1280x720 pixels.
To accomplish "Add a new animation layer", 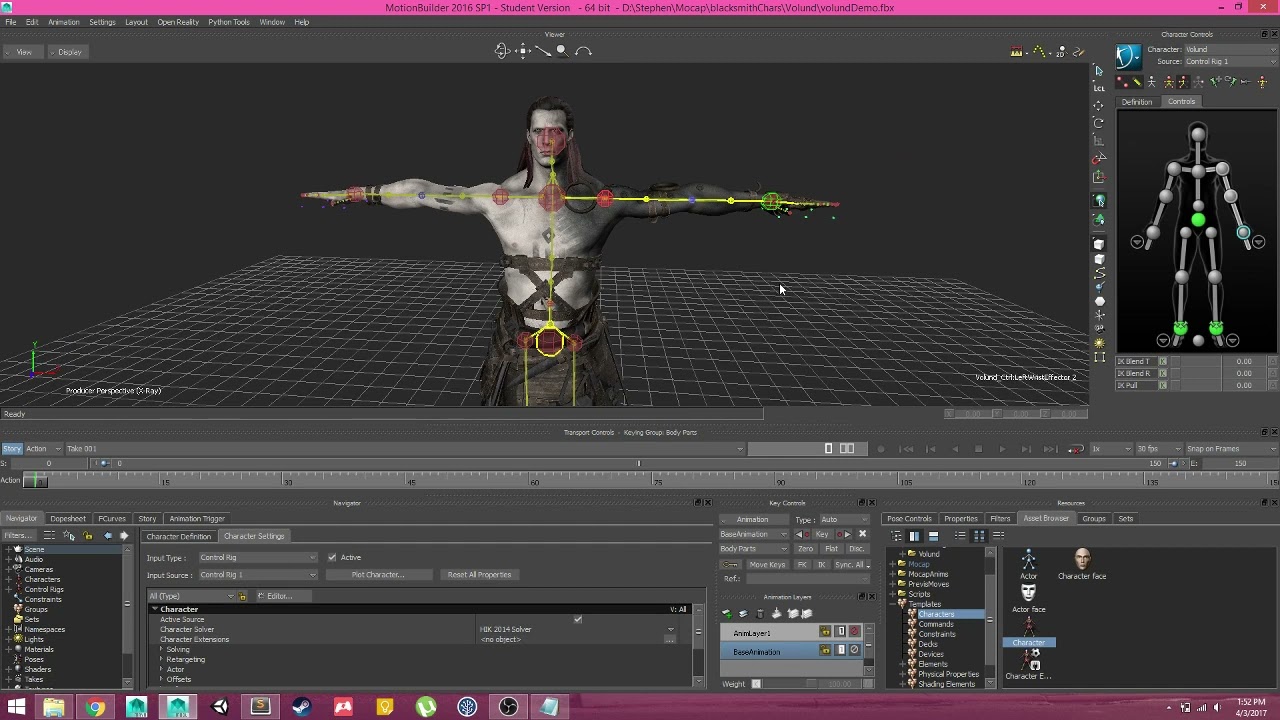I will coord(727,614).
